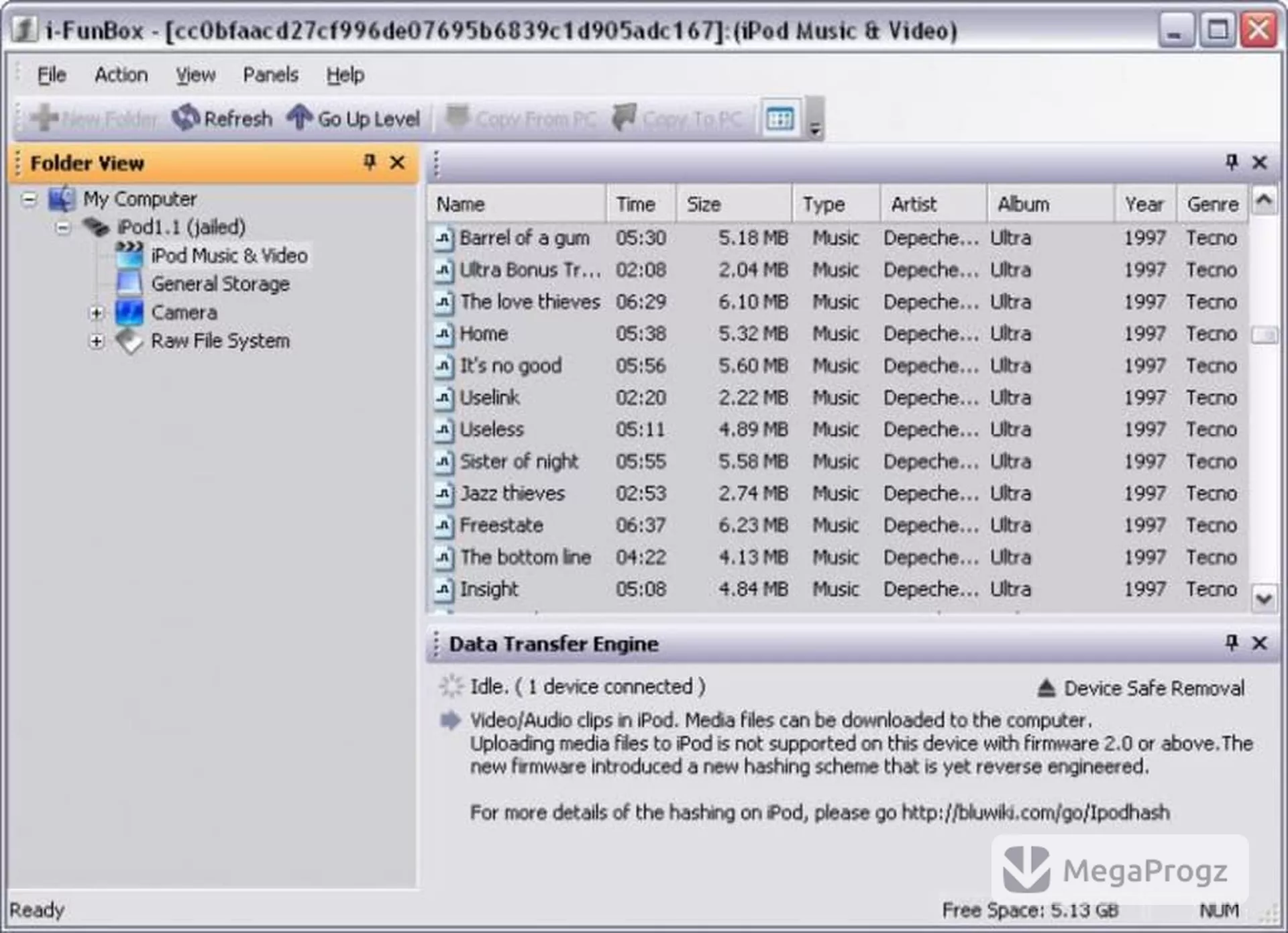The height and width of the screenshot is (933, 1288).
Task: Sort by the Type column header
Action: (836, 204)
